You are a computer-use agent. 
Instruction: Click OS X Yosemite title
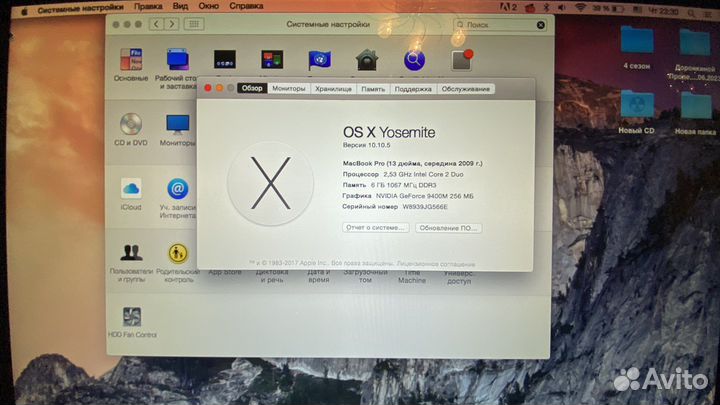pos(389,132)
